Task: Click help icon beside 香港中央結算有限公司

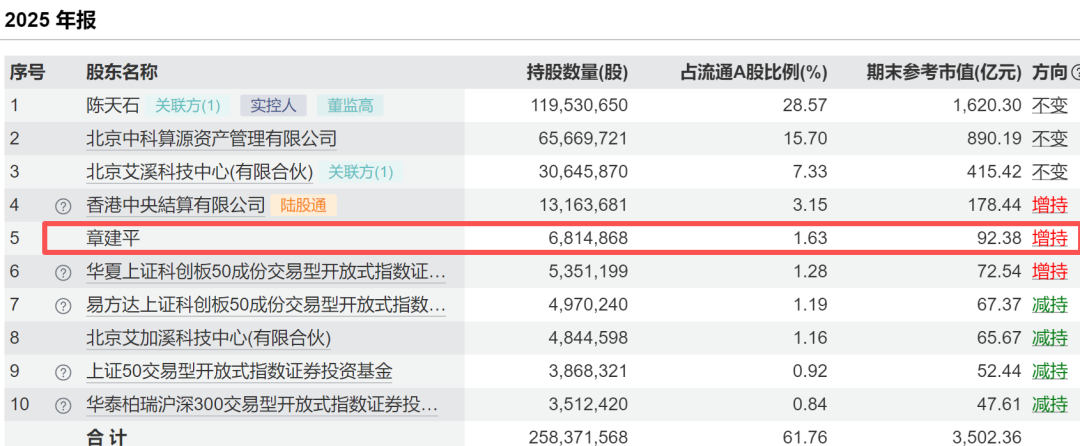Action: click(x=63, y=206)
